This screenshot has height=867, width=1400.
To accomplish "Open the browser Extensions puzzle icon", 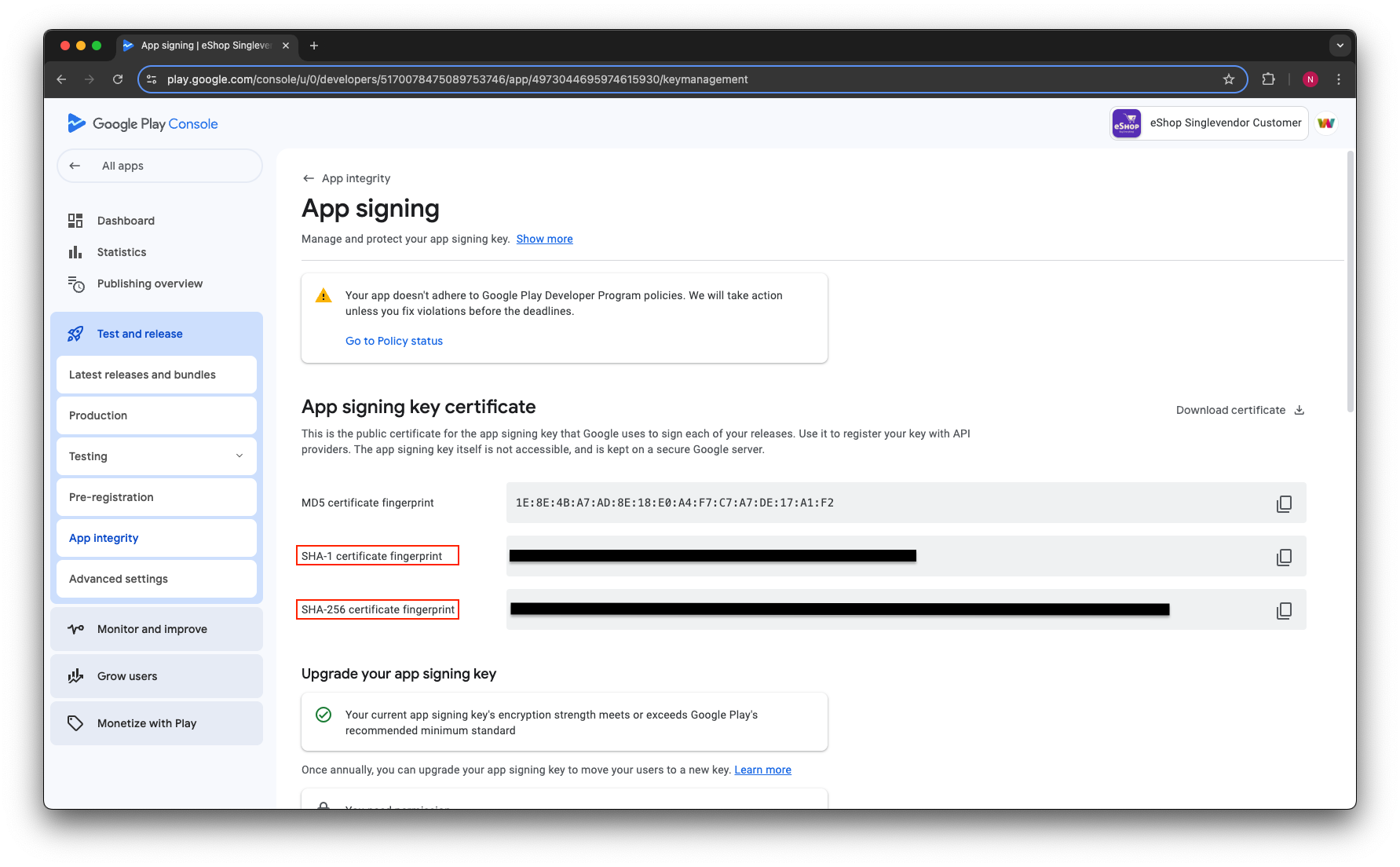I will [1268, 79].
